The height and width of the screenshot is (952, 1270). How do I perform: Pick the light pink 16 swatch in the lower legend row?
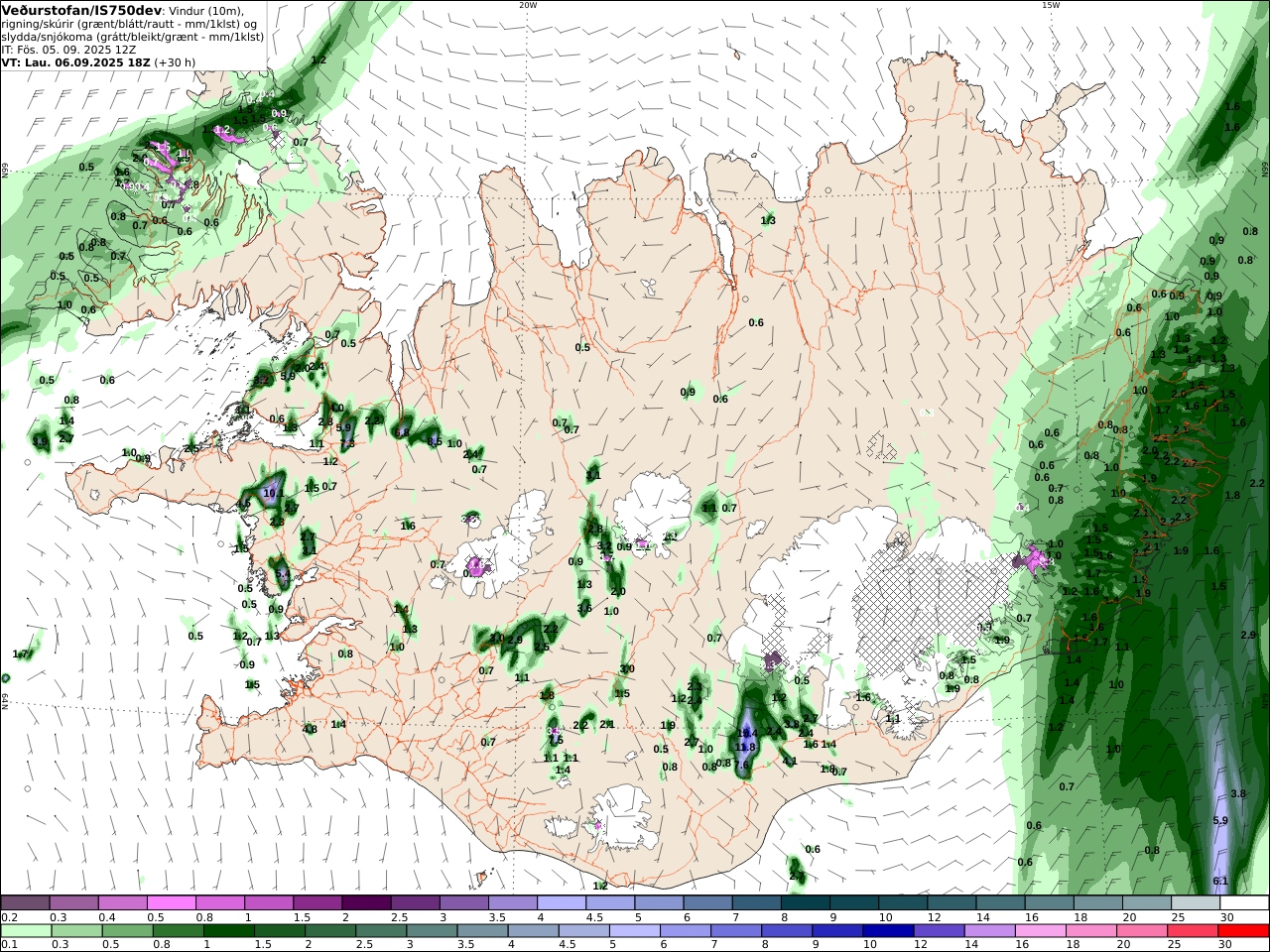click(x=1041, y=931)
